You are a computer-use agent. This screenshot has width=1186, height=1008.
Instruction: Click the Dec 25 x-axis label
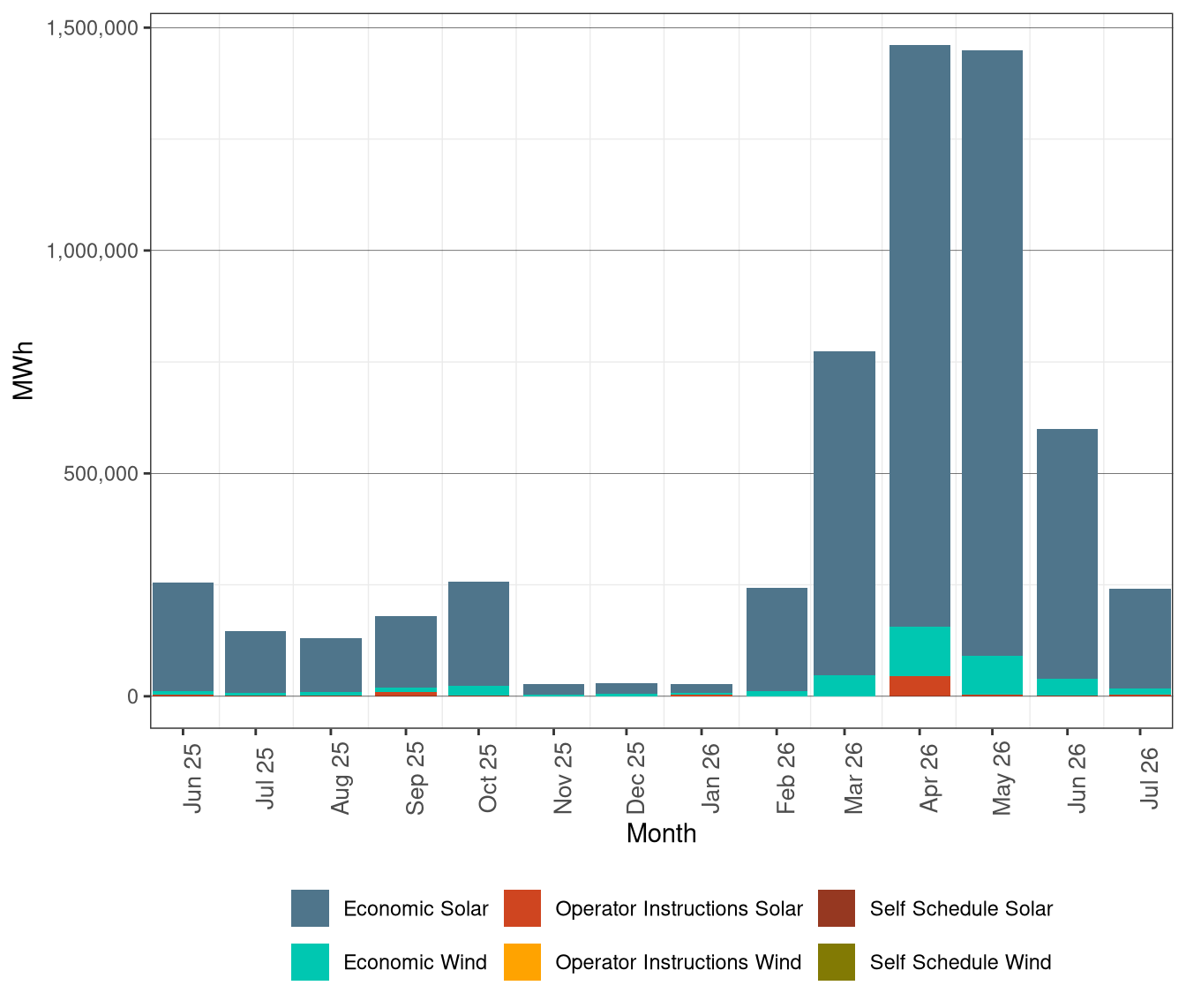pyautogui.click(x=635, y=779)
